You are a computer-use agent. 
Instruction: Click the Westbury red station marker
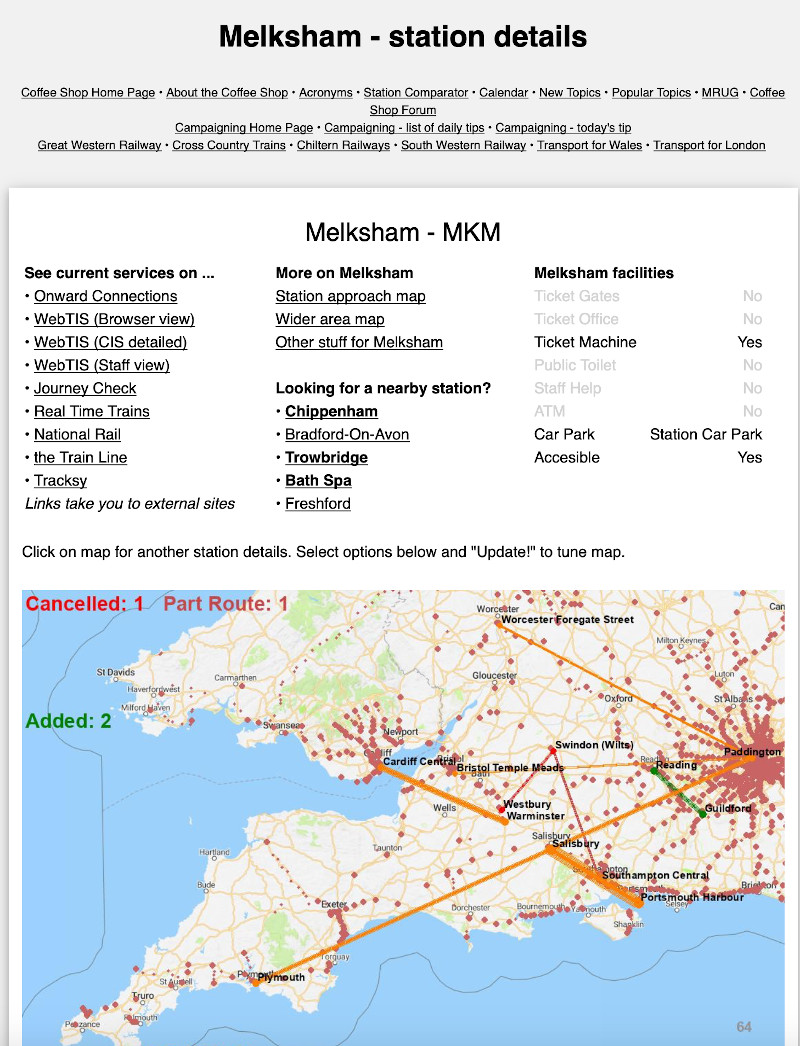(x=500, y=808)
